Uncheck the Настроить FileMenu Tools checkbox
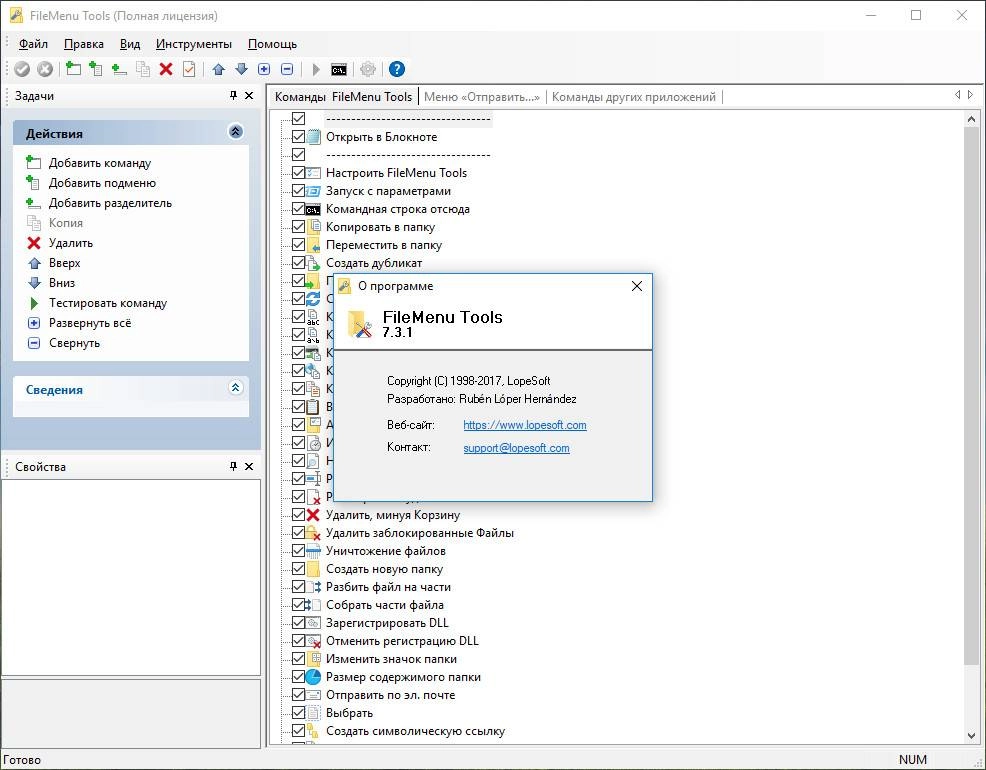 coord(299,173)
